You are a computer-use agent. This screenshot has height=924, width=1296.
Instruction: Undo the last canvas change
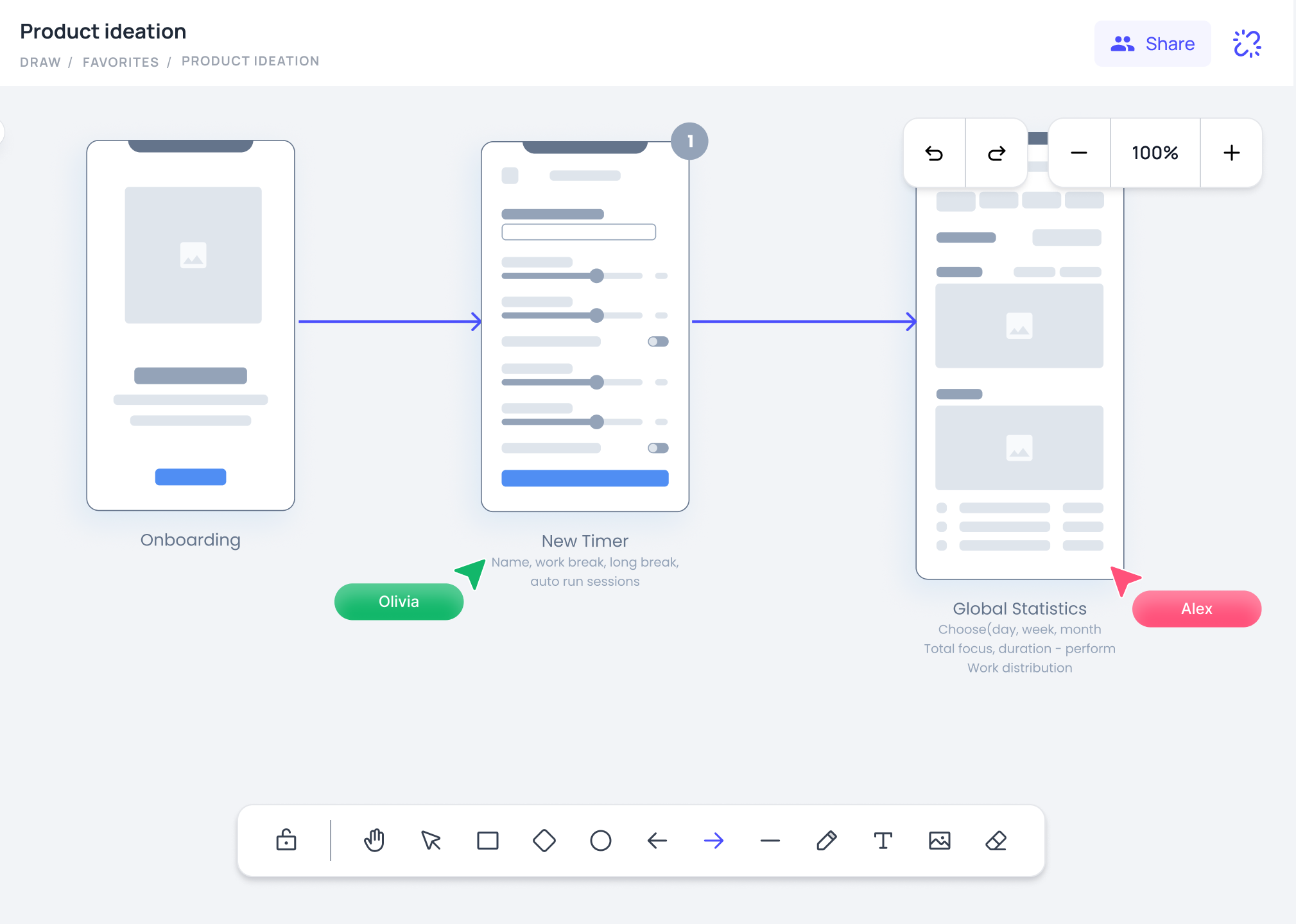[935, 153]
